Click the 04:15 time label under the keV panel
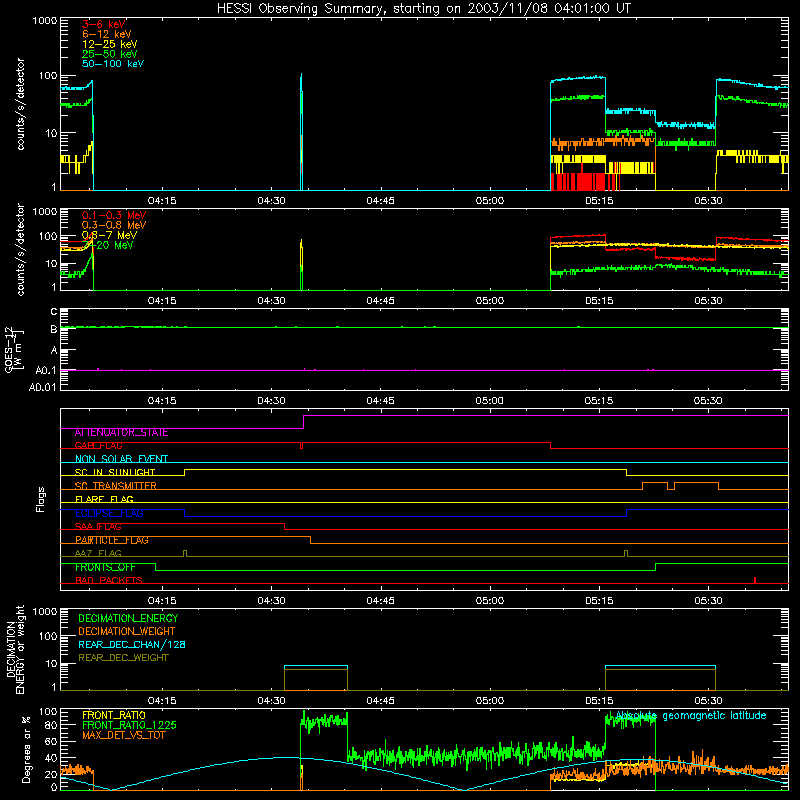Screen dimensions: 800x800 pyautogui.click(x=162, y=201)
